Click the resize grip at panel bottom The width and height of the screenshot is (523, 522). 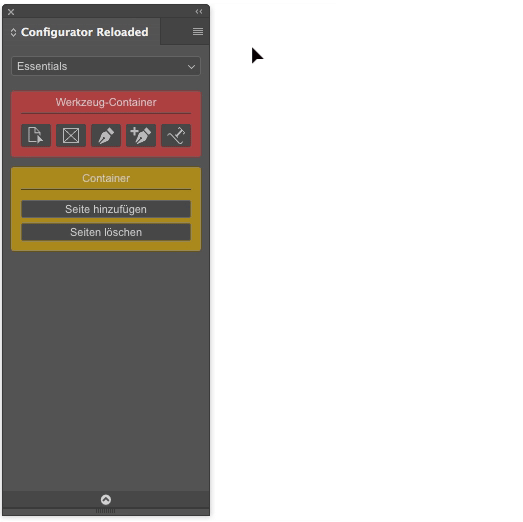(x=105, y=511)
